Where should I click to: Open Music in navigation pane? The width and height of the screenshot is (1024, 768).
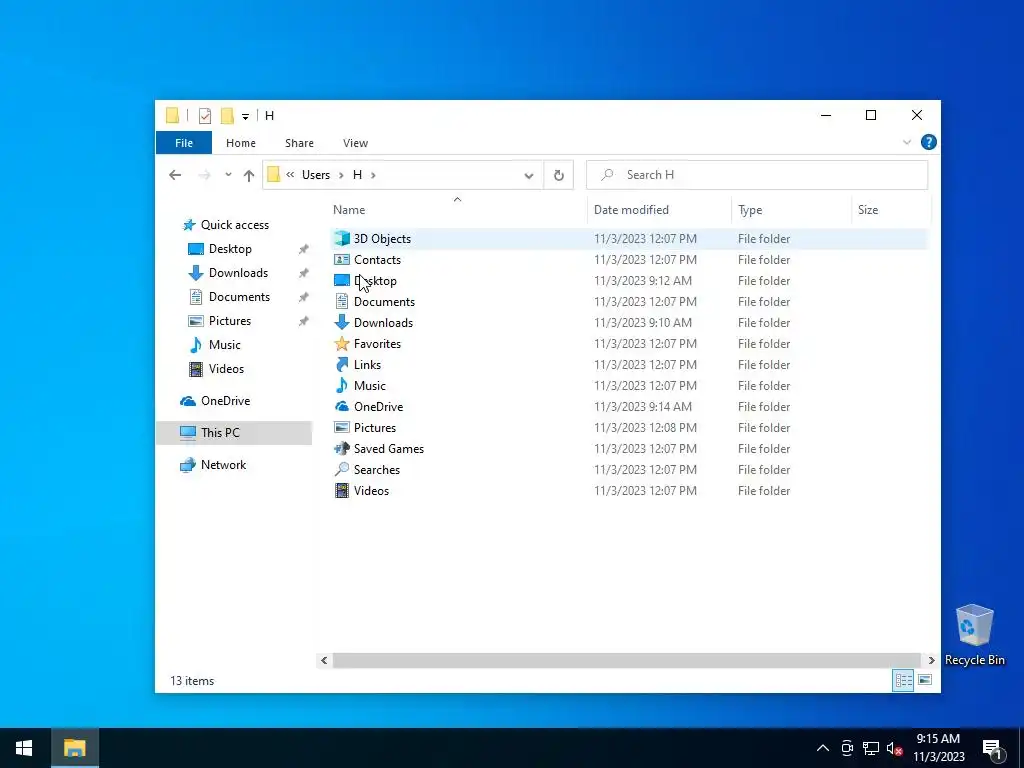pyautogui.click(x=224, y=345)
